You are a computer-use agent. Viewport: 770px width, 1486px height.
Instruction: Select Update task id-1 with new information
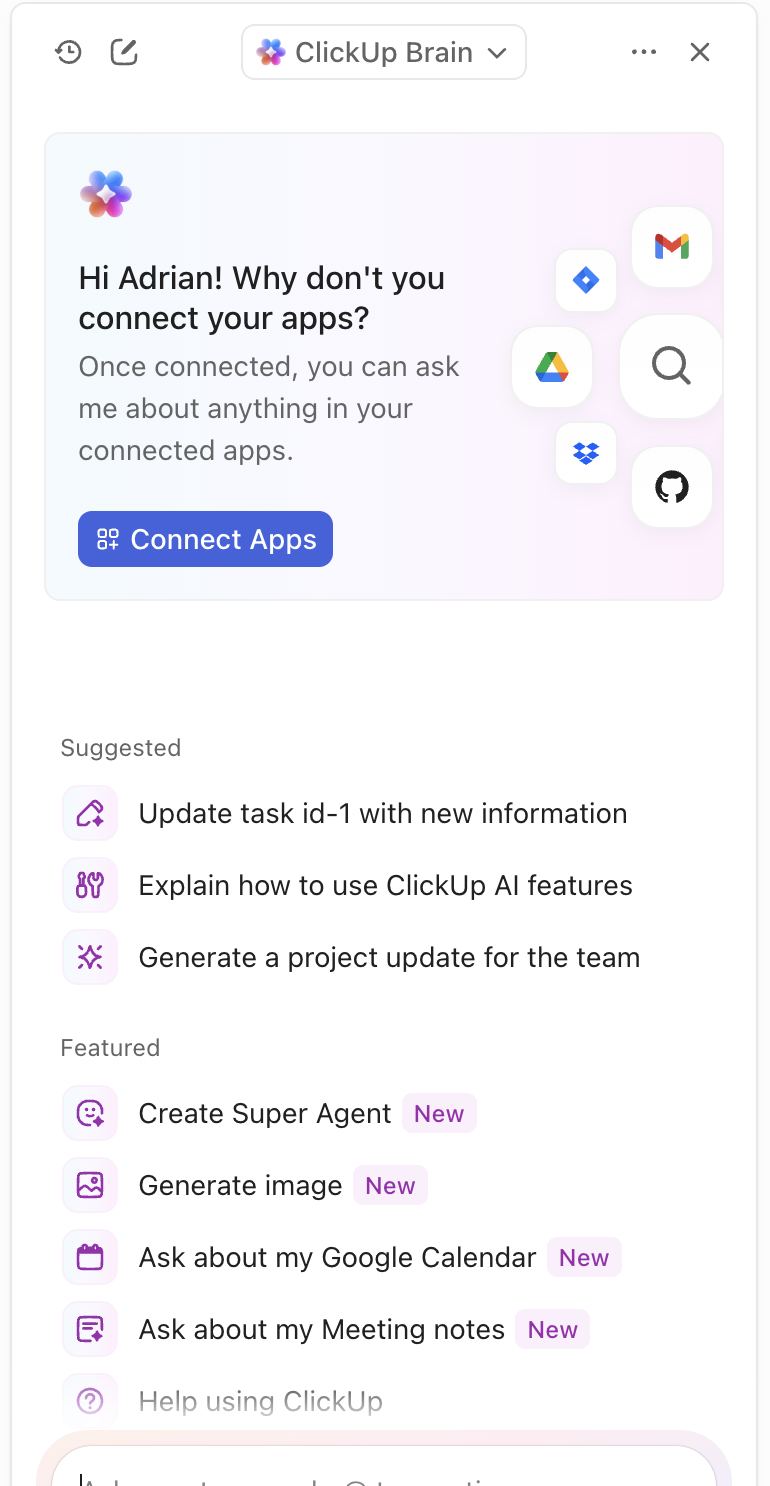click(382, 813)
